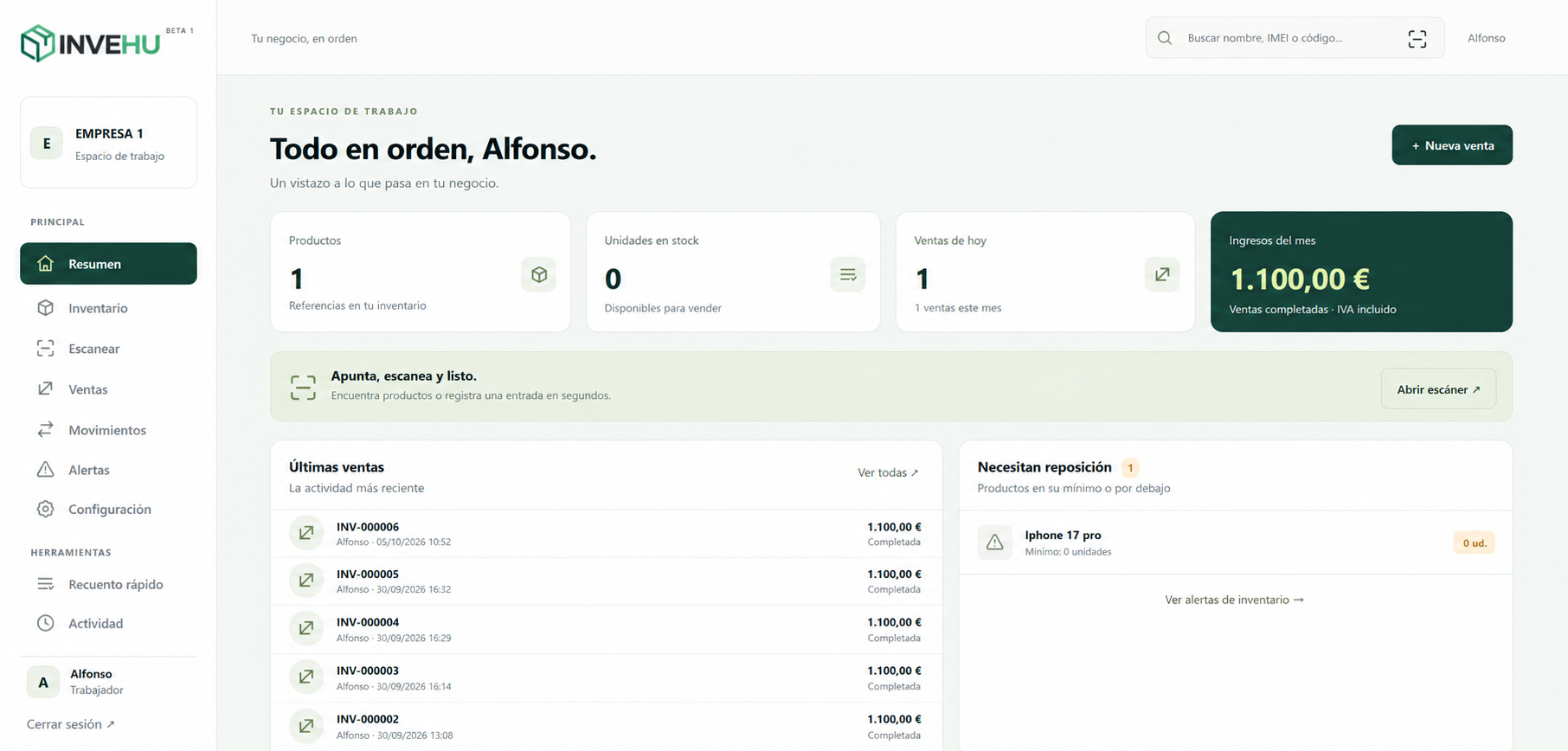This screenshot has height=751, width=1568.
Task: Open the Inventario menu item
Action: (x=108, y=308)
